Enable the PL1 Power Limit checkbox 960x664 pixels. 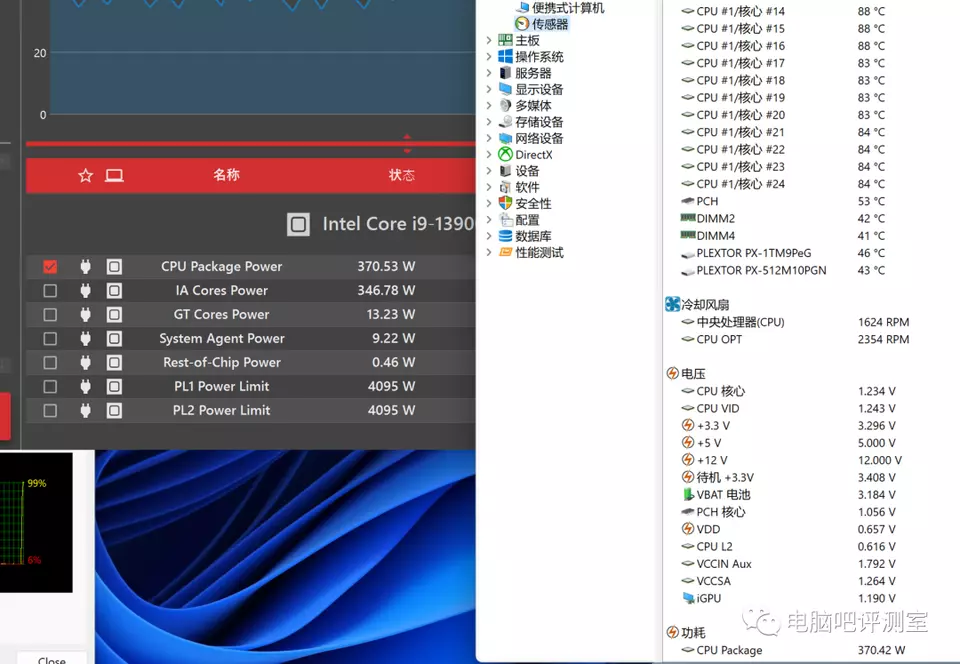point(50,387)
